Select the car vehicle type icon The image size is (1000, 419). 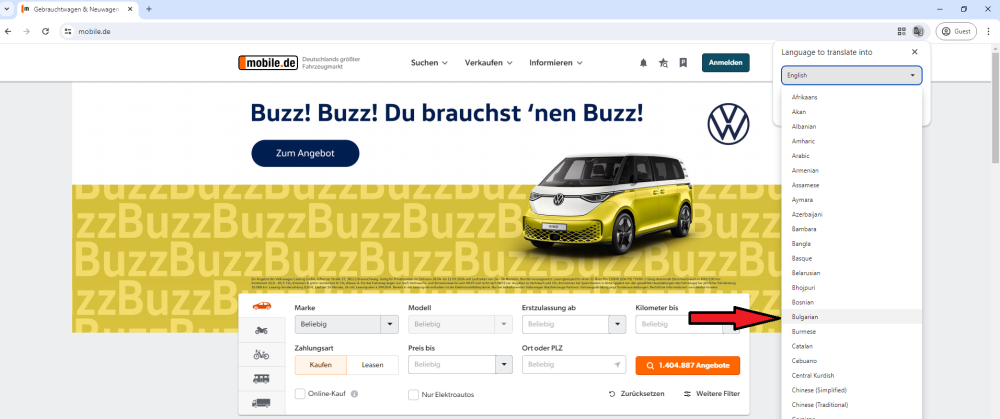click(261, 306)
